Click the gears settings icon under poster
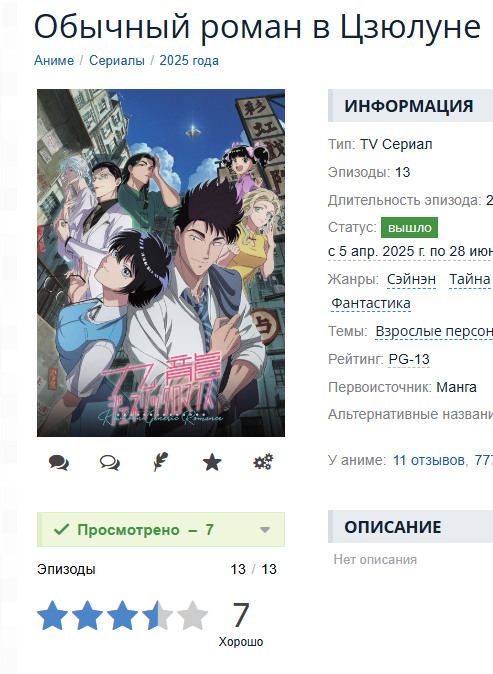The height and width of the screenshot is (674, 493). 263,462
